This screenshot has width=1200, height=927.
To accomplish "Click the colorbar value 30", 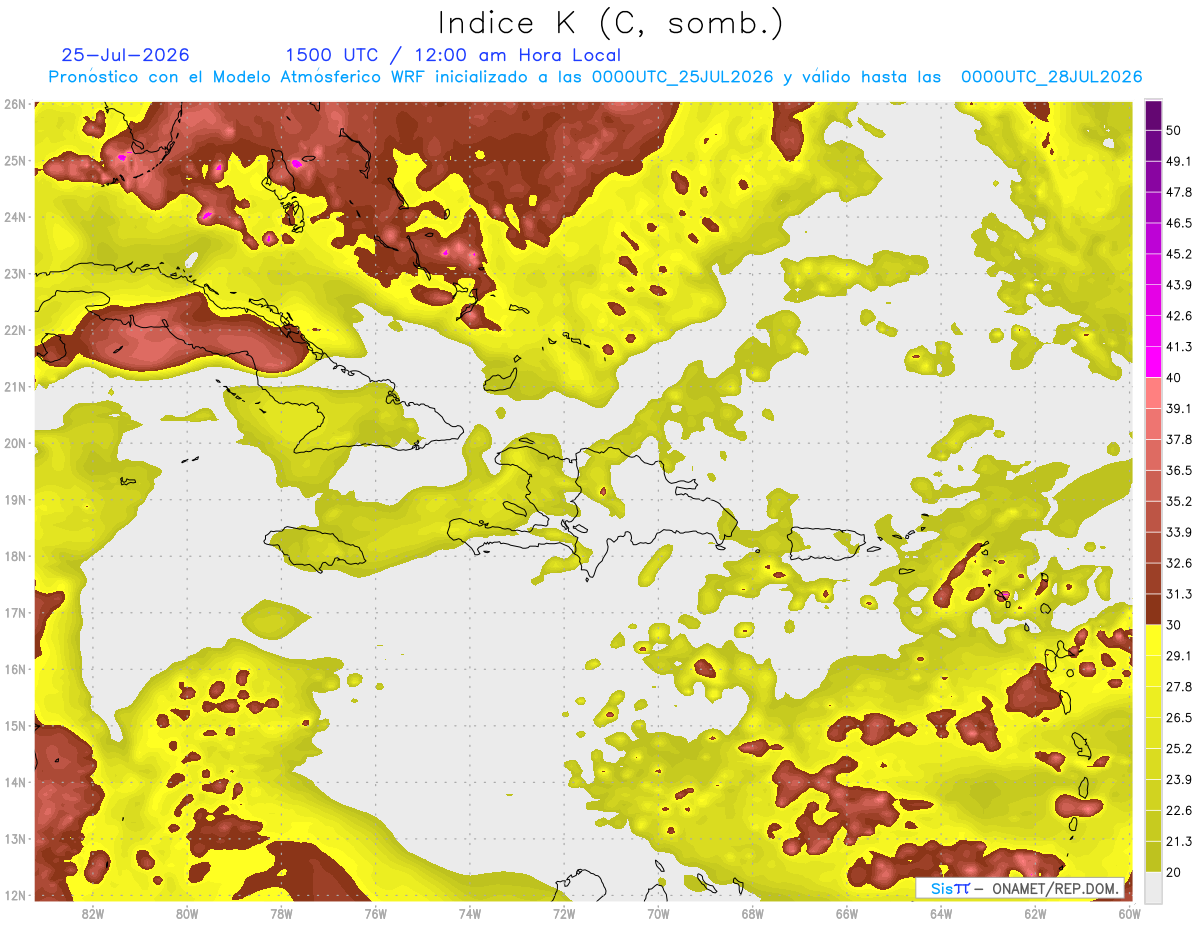I will point(1174,625).
